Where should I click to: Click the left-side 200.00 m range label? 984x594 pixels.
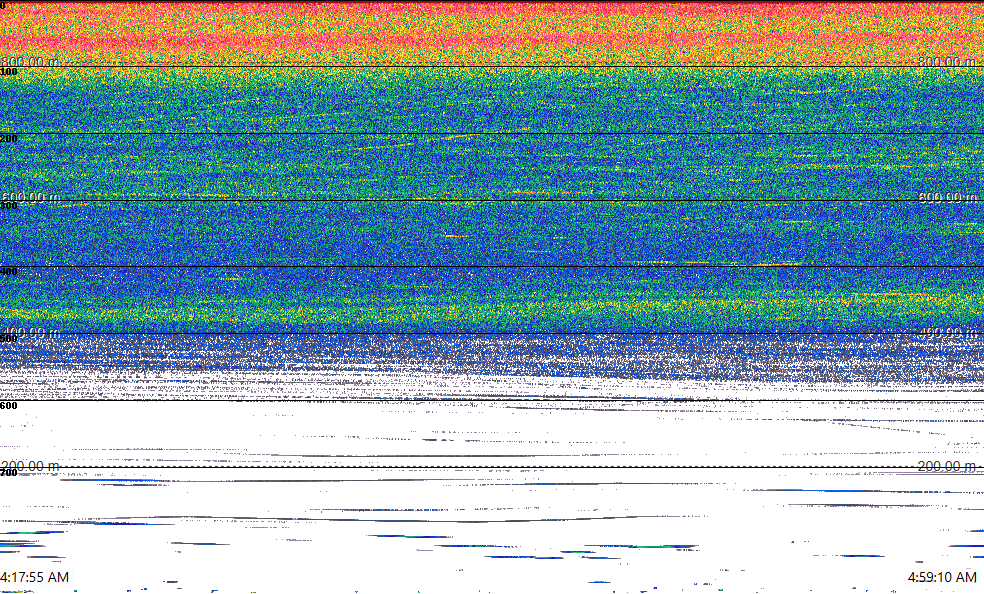(30, 466)
